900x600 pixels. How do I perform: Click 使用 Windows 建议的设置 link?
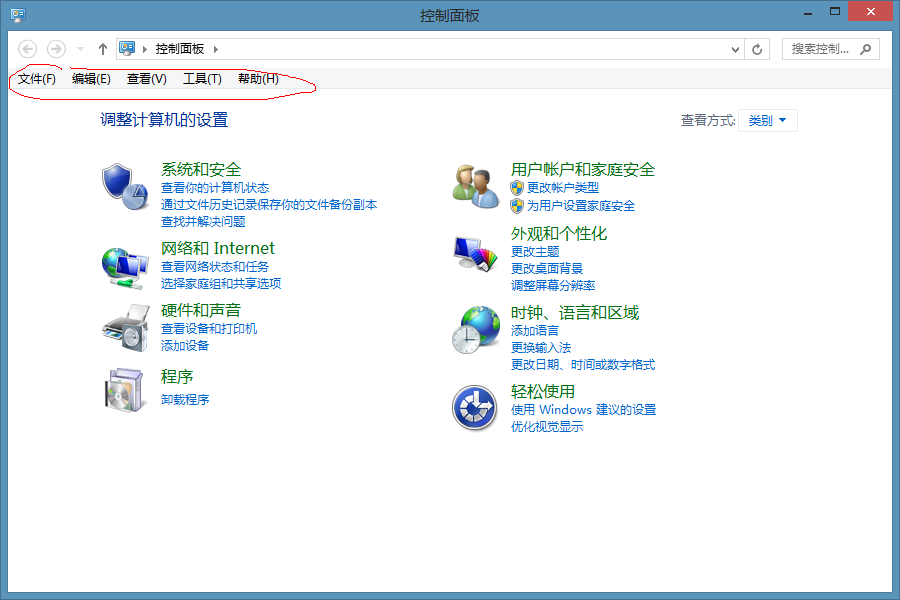[583, 409]
